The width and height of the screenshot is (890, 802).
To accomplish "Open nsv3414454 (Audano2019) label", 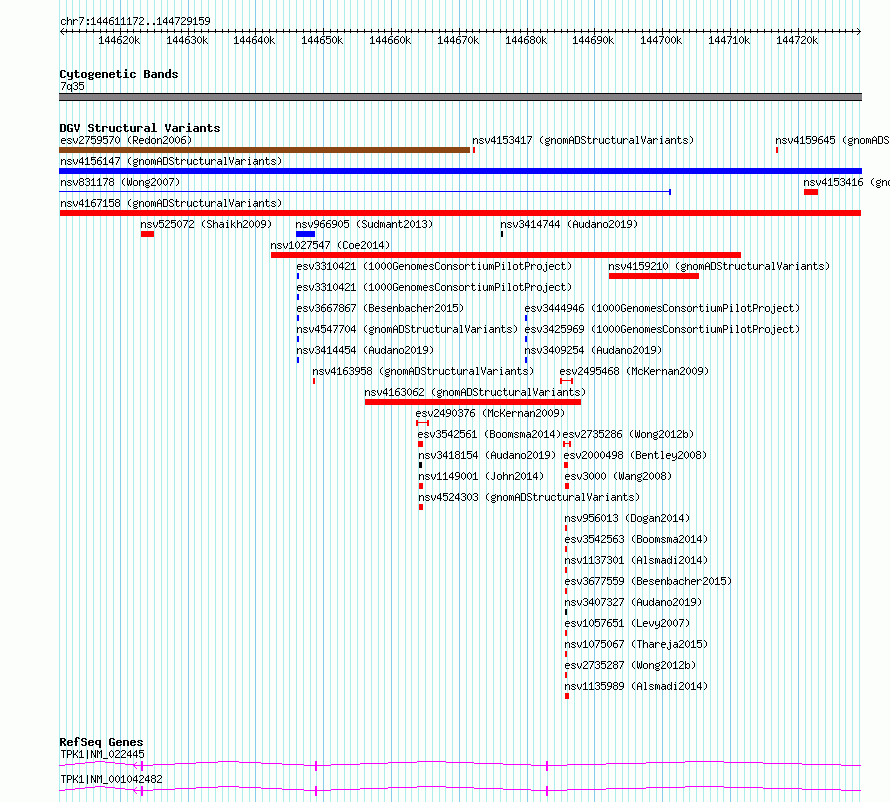I will click(365, 350).
